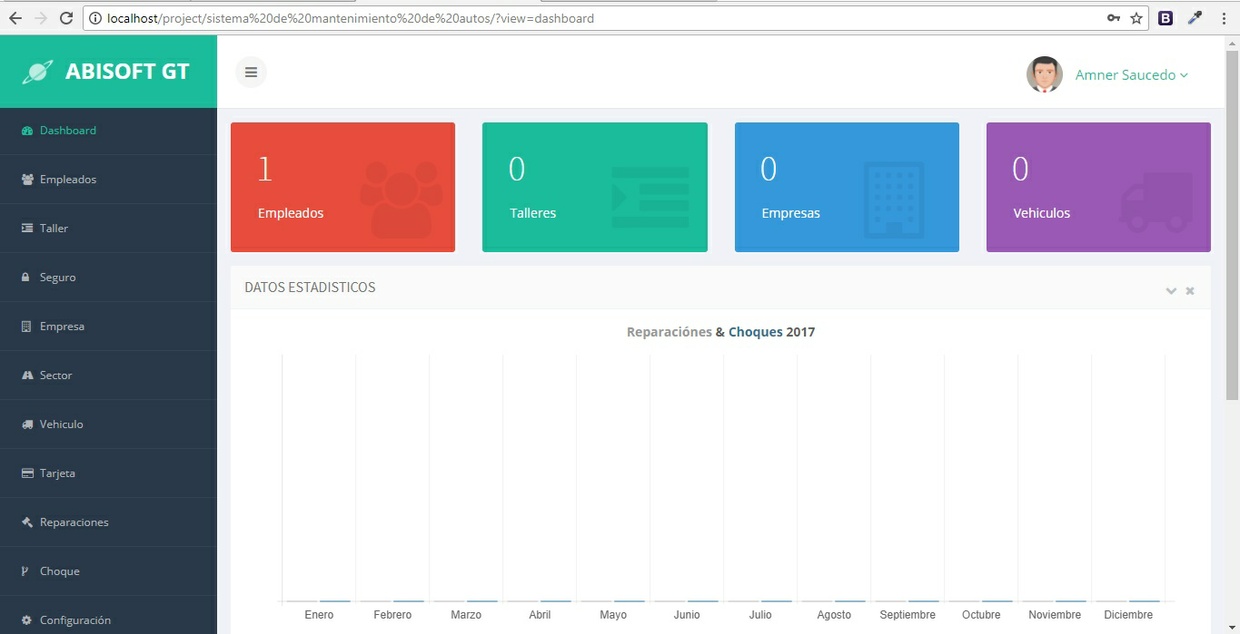The width and height of the screenshot is (1240, 634).
Task: Toggle Choques series in chart legend
Action: click(755, 332)
